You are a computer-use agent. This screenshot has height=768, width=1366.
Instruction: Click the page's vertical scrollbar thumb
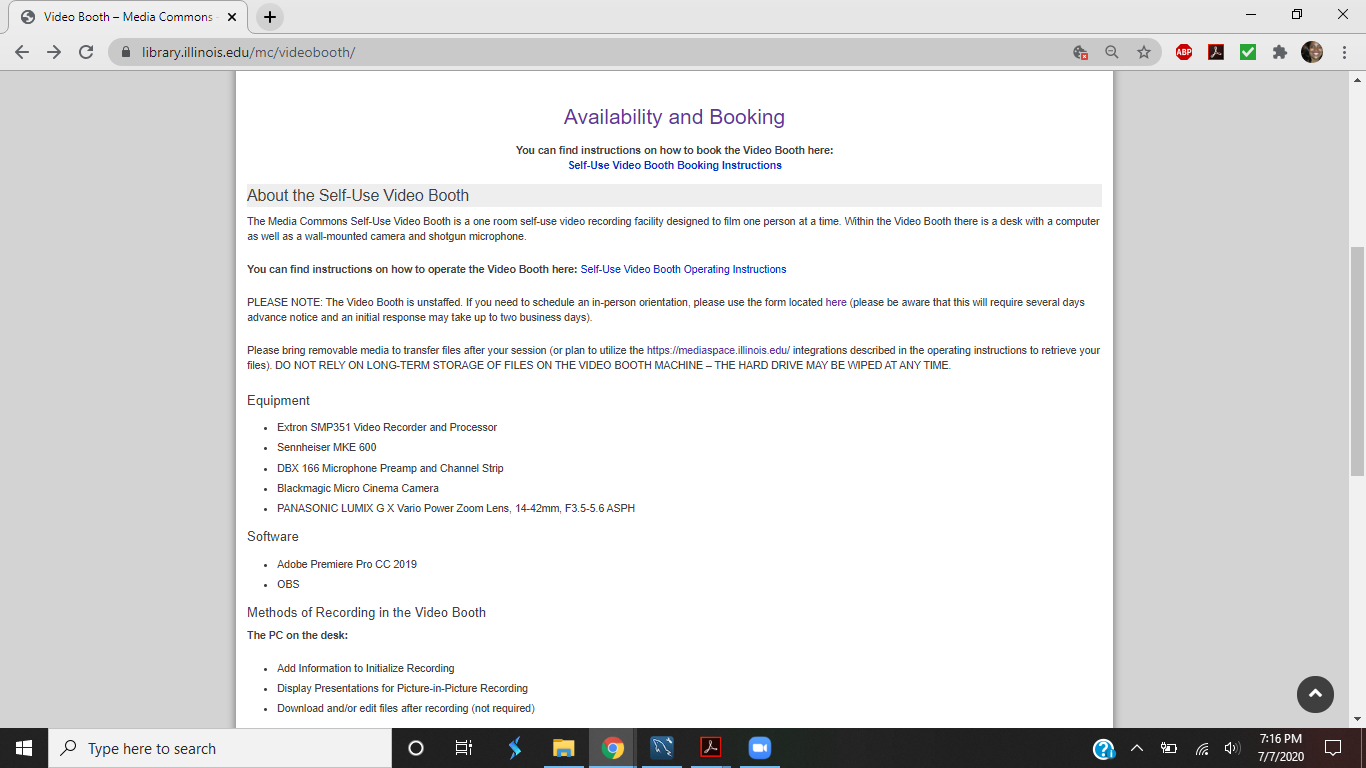[x=1358, y=360]
